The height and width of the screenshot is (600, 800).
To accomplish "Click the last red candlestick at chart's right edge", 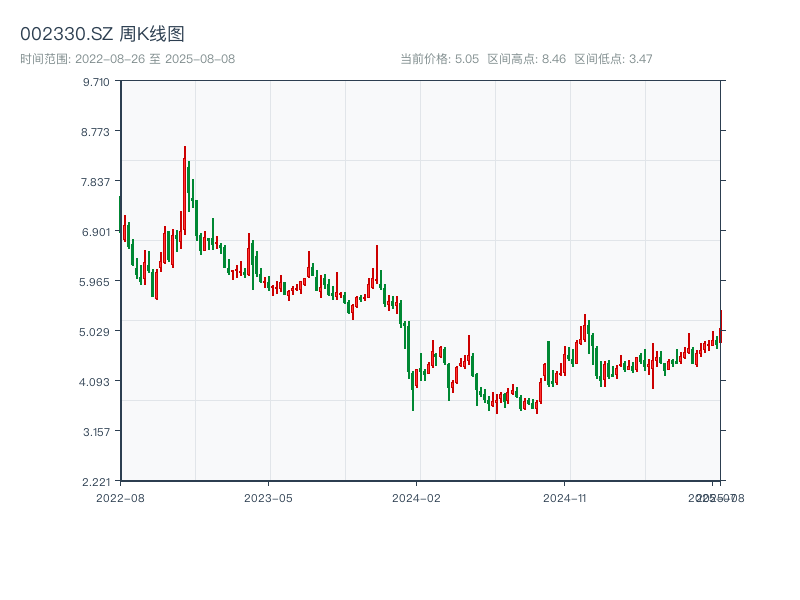I will 721,327.
